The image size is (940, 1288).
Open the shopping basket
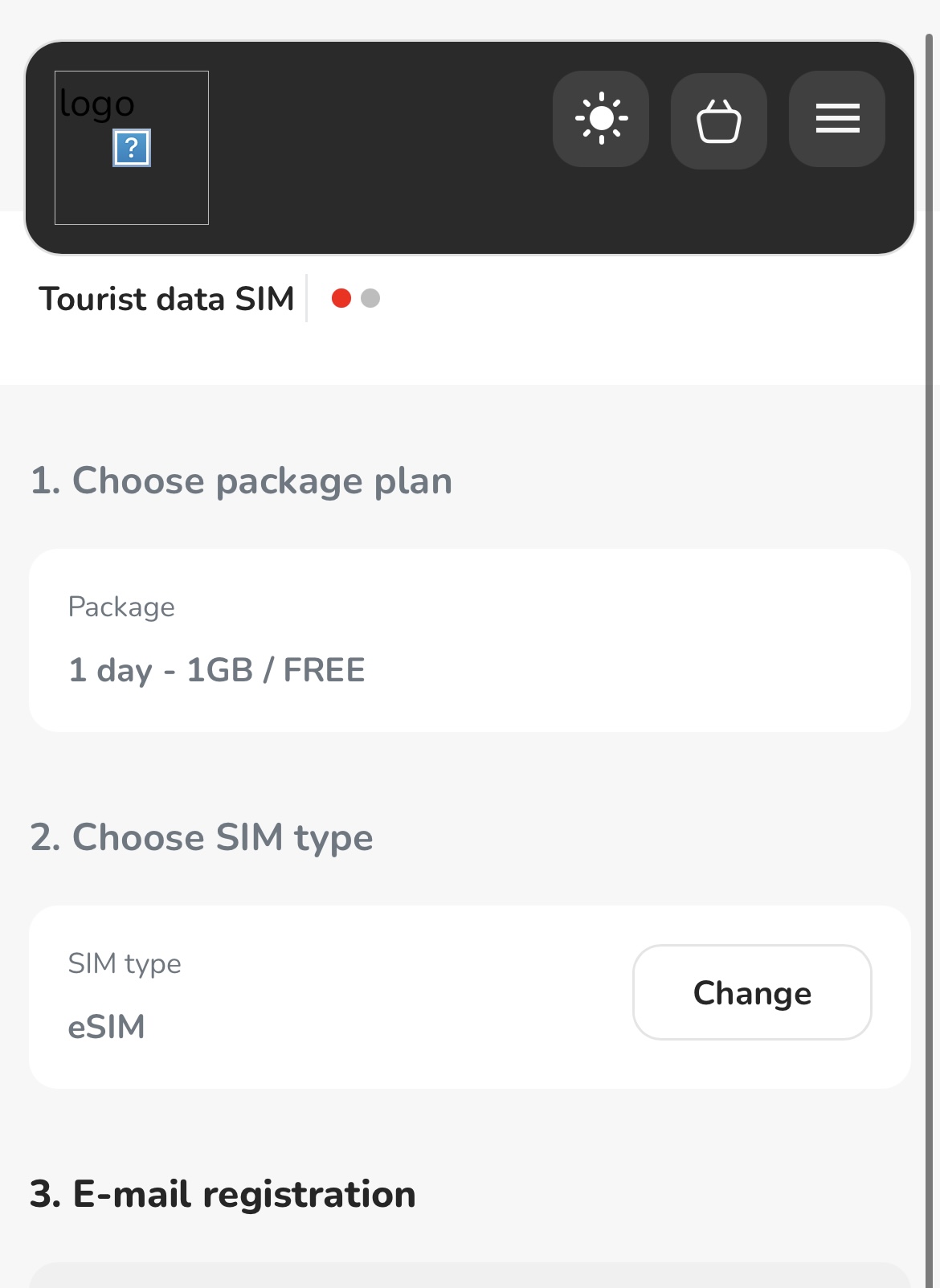click(x=718, y=121)
